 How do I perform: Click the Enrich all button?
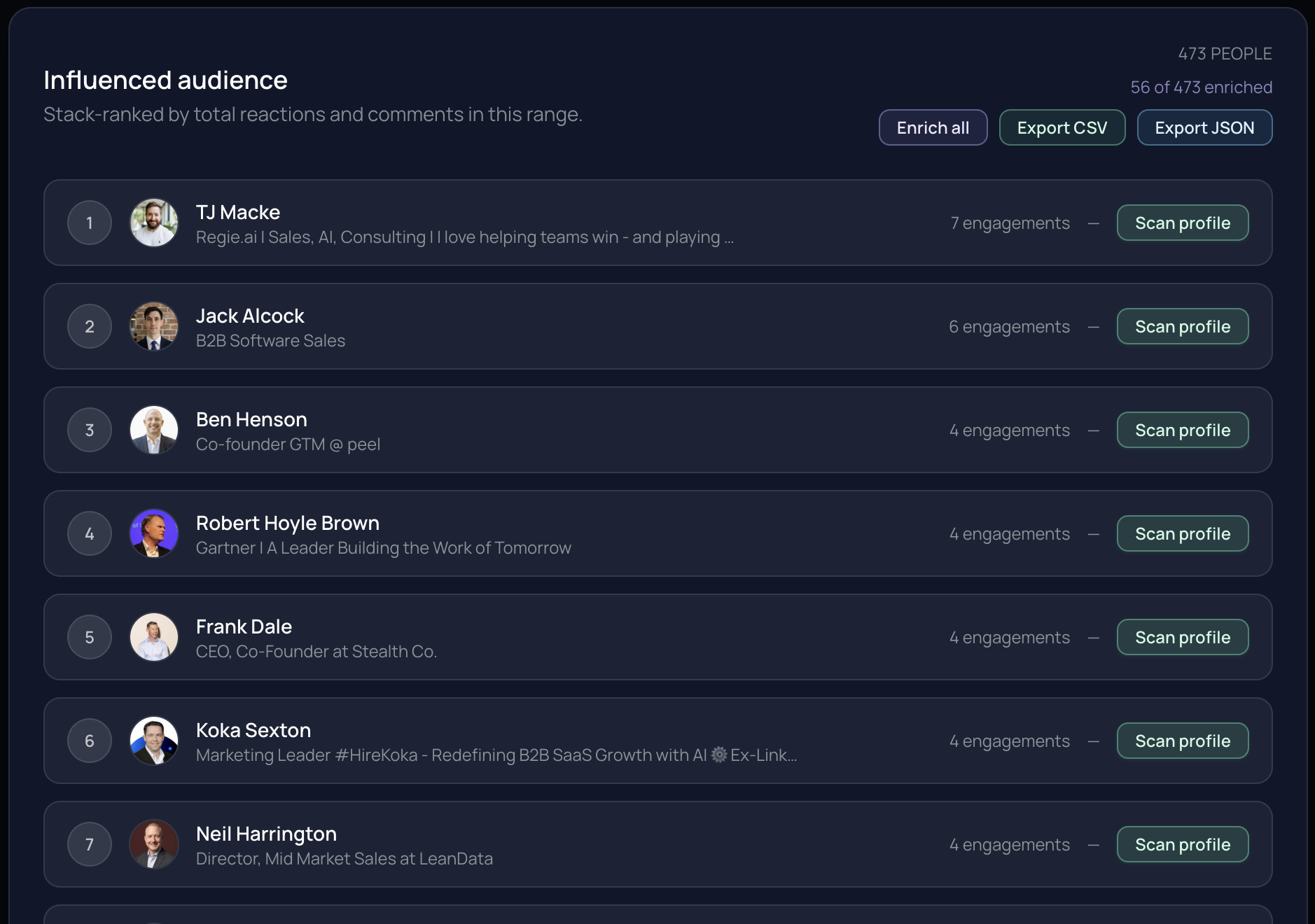[933, 127]
